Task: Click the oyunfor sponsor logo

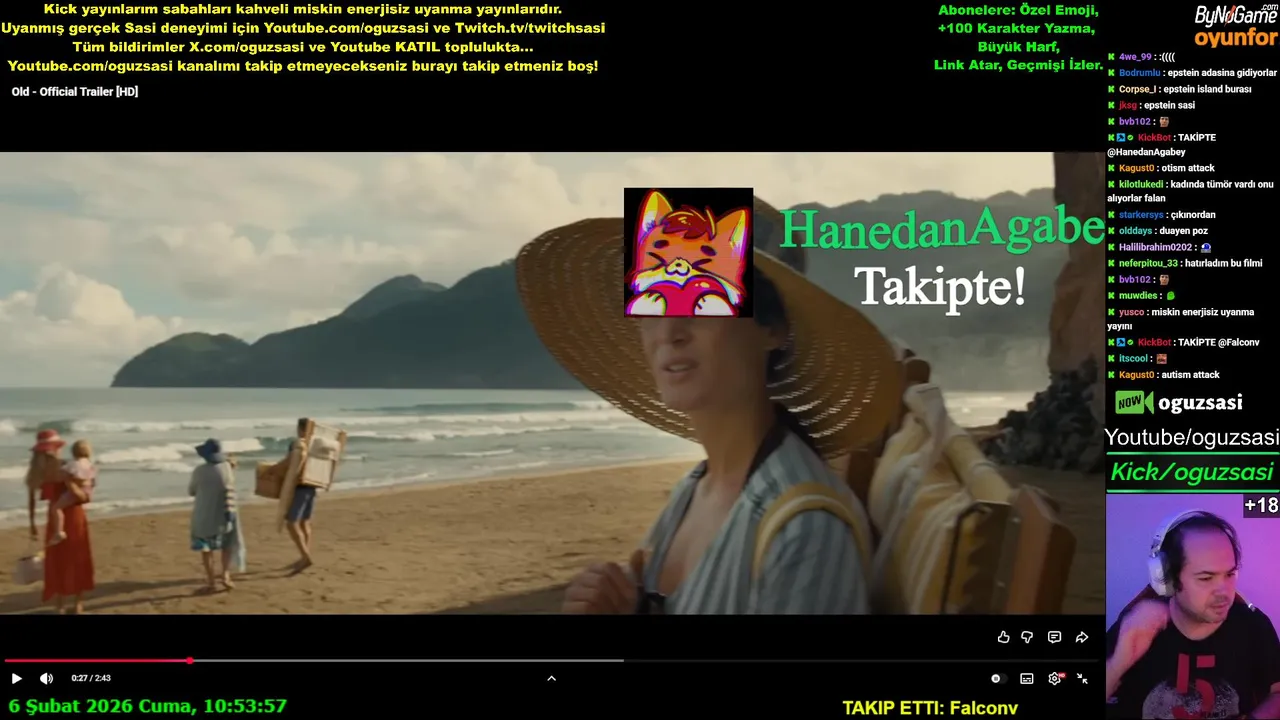Action: point(1236,38)
